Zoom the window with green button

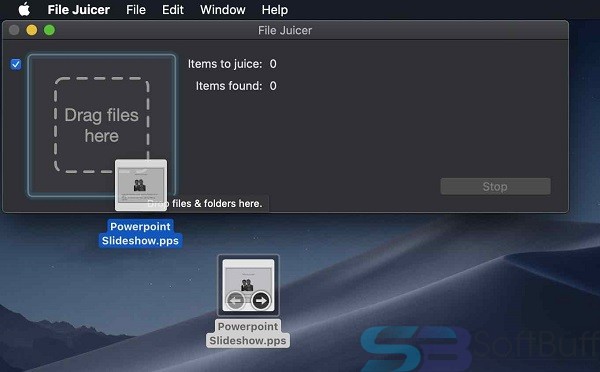[49, 30]
